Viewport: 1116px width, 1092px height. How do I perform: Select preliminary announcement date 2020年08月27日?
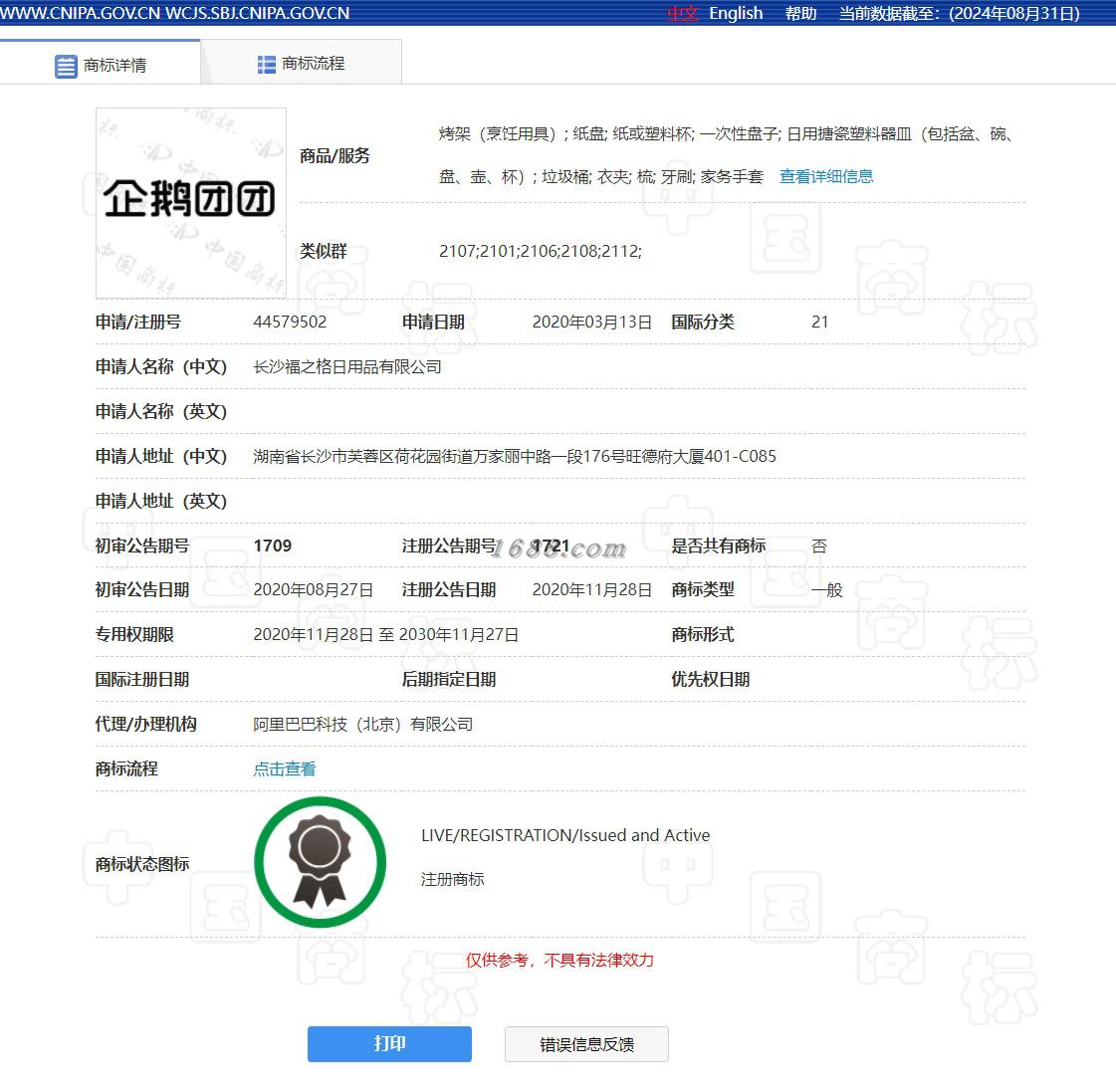point(314,590)
